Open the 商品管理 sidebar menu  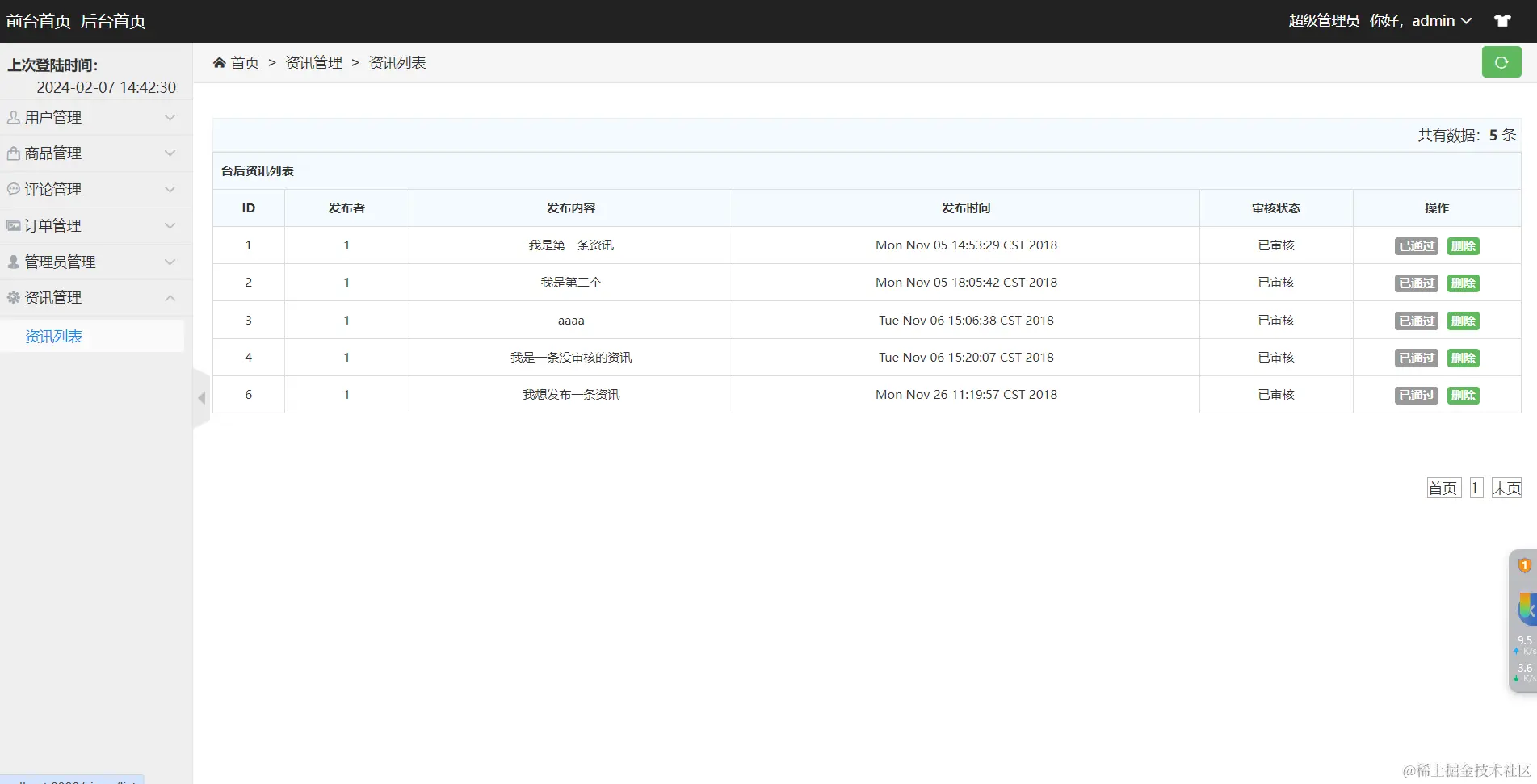pos(96,153)
